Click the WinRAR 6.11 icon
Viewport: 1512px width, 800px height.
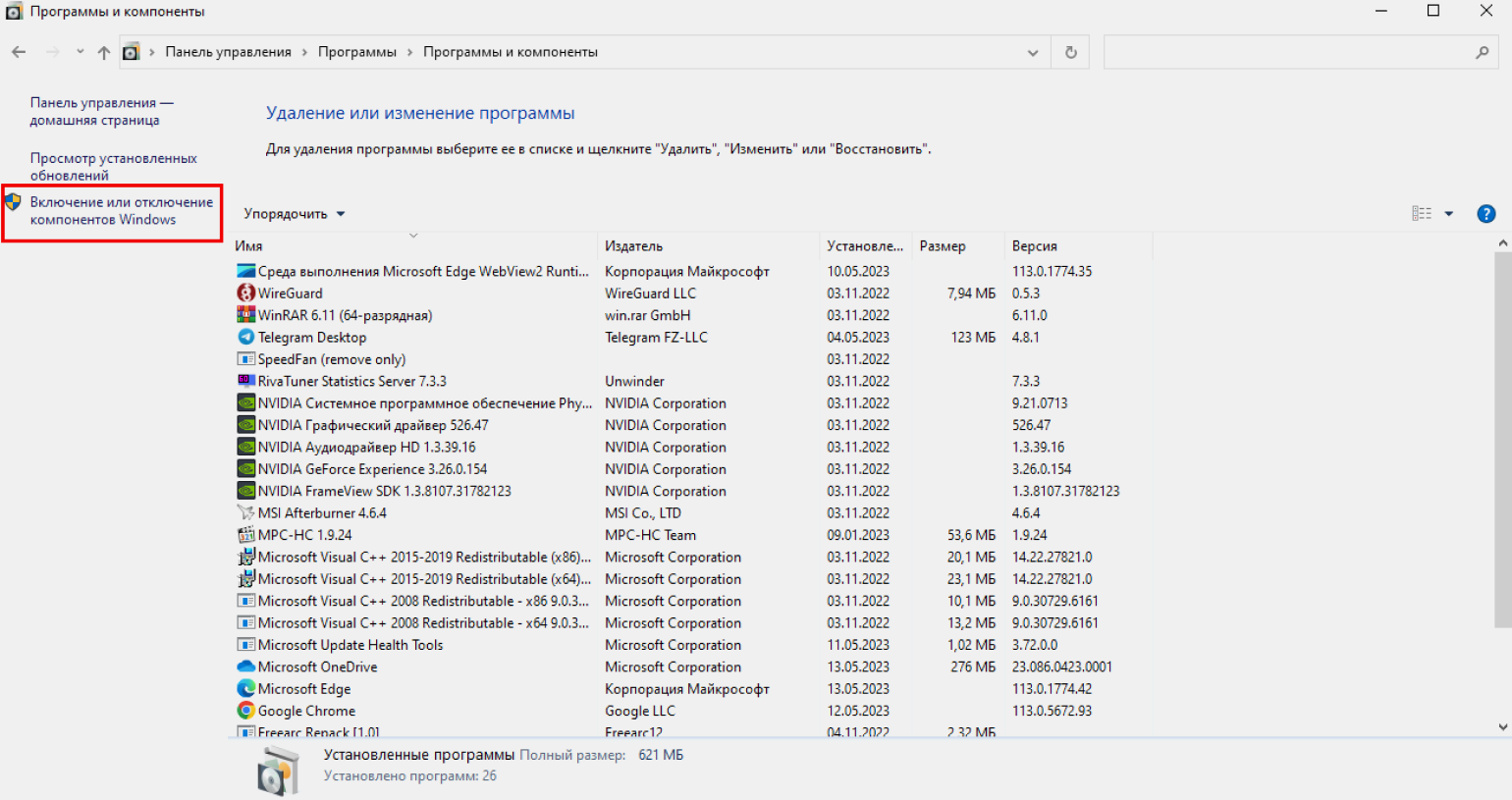click(x=245, y=315)
